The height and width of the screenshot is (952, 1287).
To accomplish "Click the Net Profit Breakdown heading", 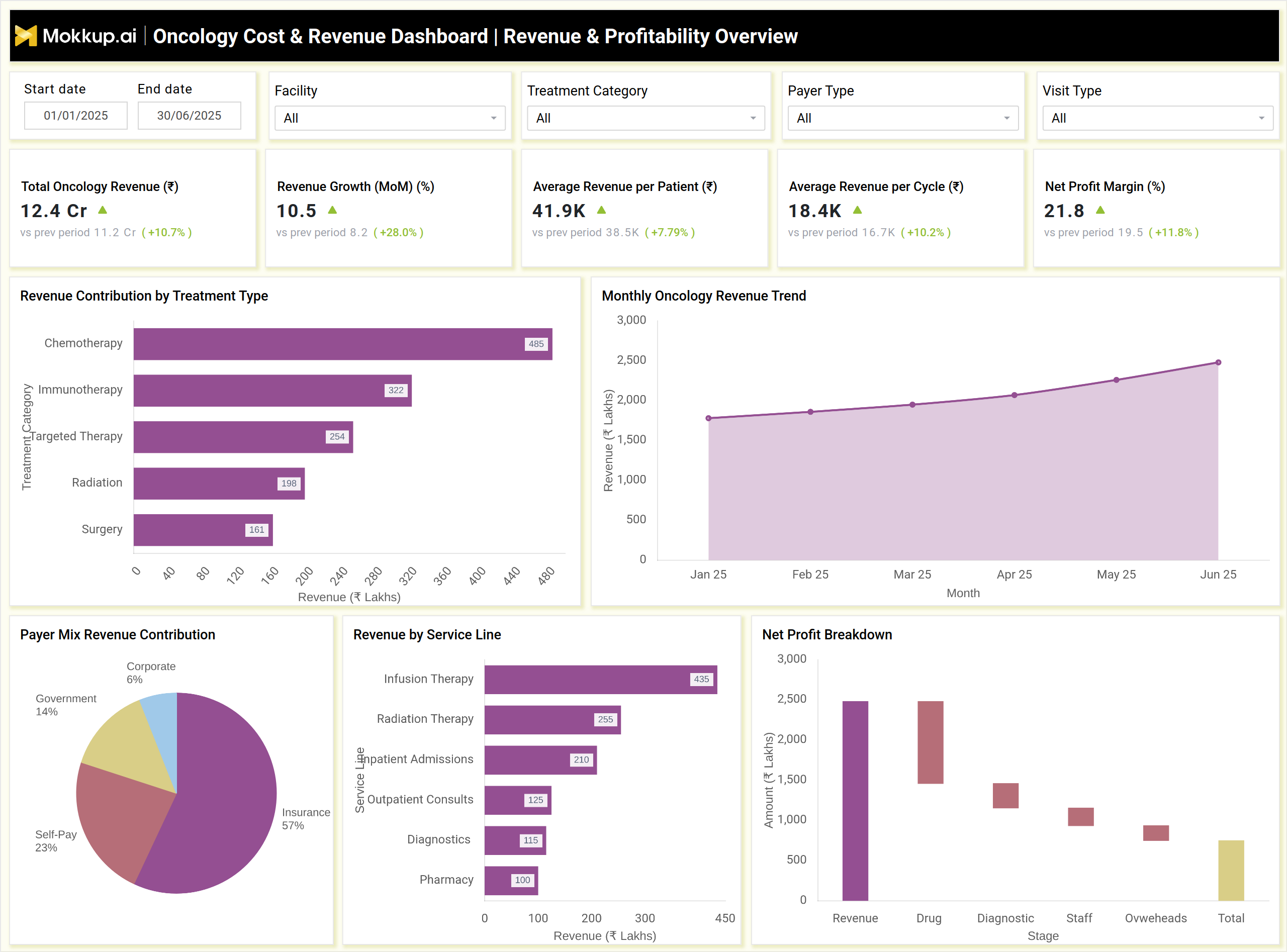I will coord(827,634).
